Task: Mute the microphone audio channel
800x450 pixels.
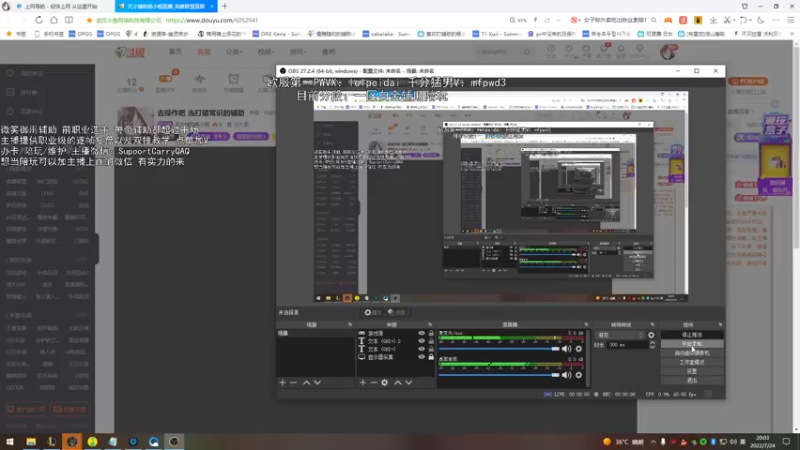Action: click(x=566, y=349)
